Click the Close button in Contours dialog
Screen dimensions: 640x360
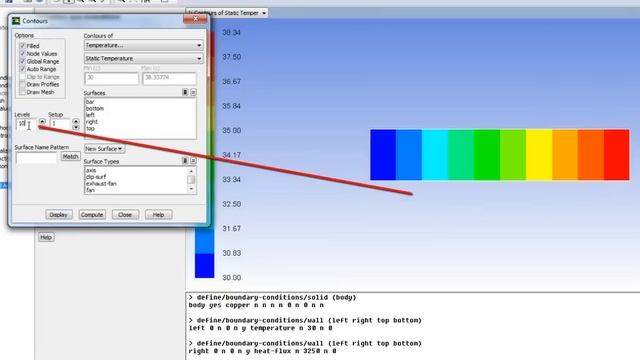coord(125,215)
